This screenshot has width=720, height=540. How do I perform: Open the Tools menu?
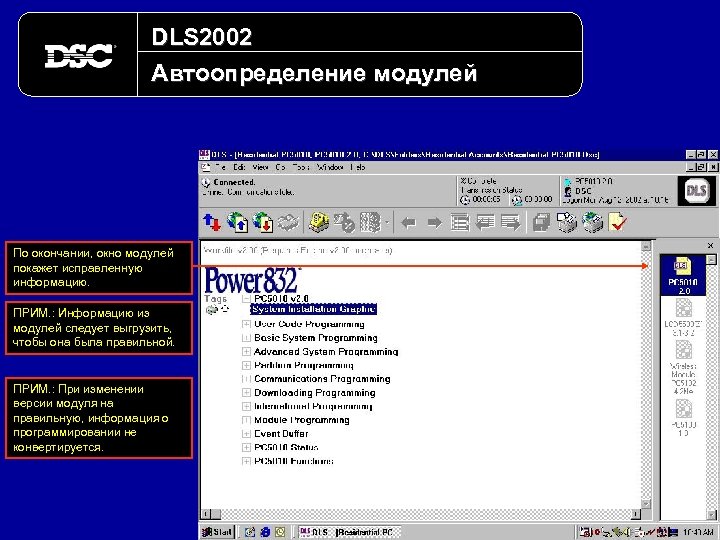pyautogui.click(x=301, y=167)
